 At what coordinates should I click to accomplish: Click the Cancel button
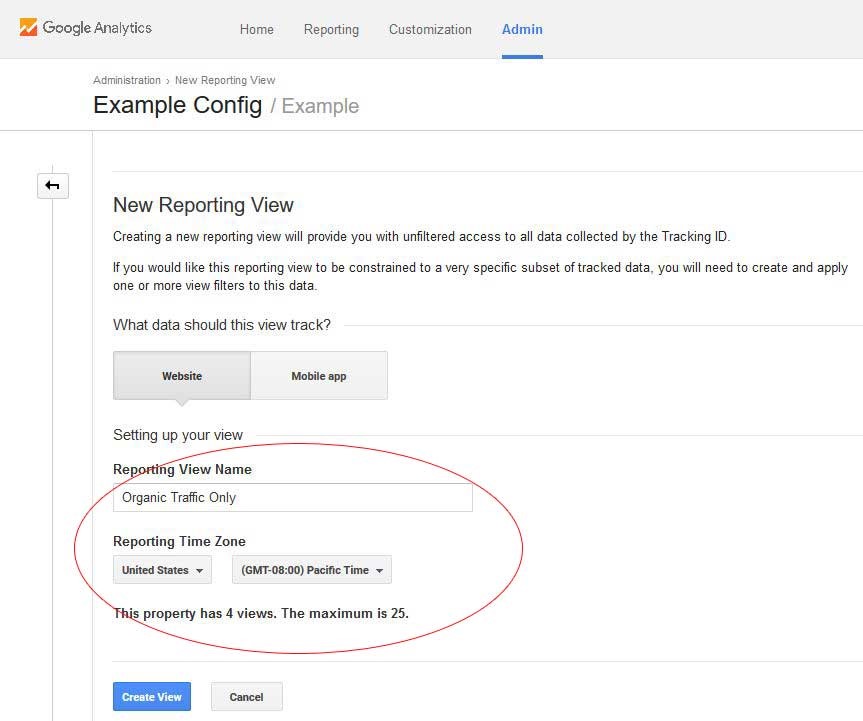tap(247, 697)
